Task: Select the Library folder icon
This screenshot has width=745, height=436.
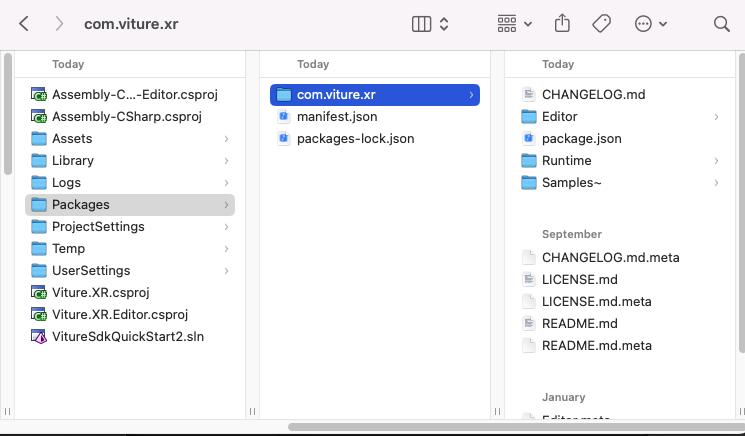Action: 39,161
